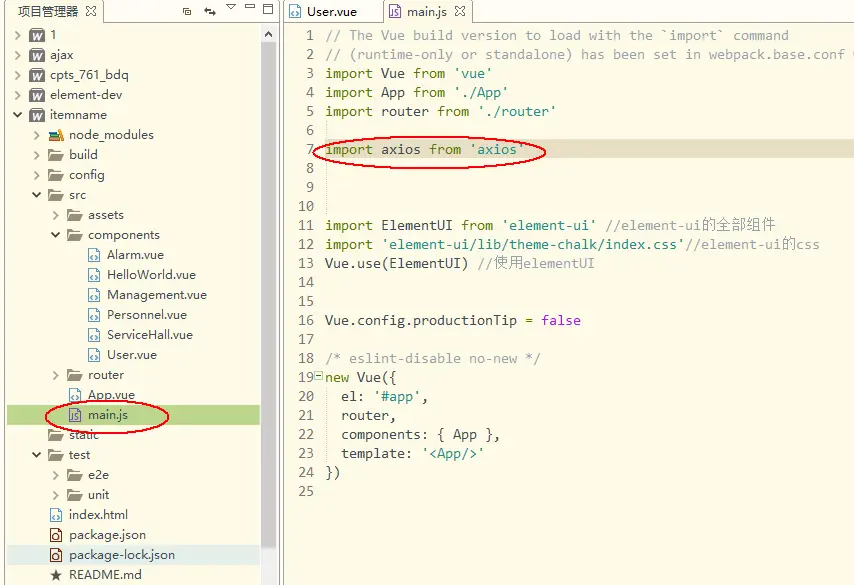Close the project manager view tab
Image resolution: width=854 pixels, height=585 pixels.
91,11
